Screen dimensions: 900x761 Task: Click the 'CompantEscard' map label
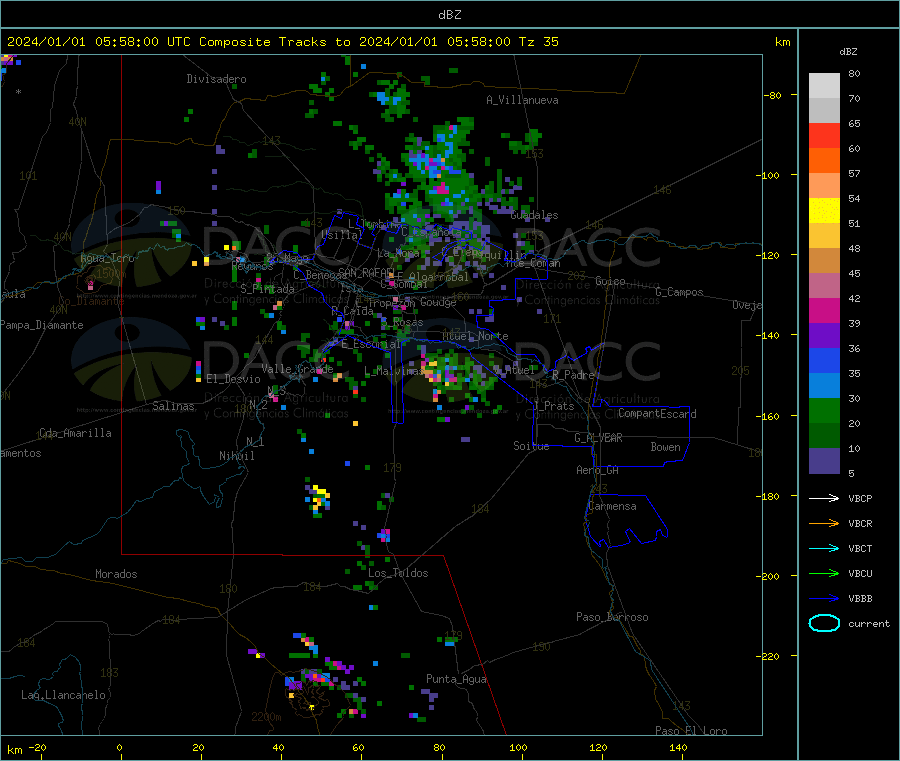657,414
